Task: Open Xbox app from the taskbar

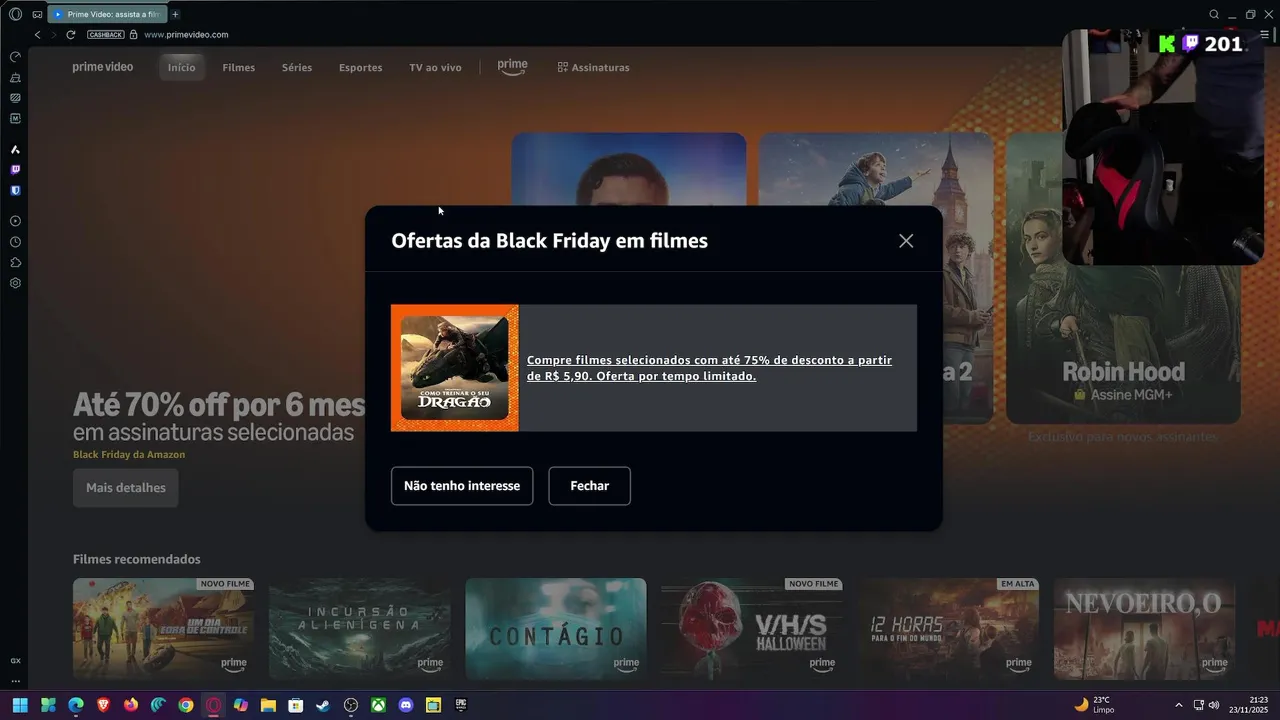Action: (x=378, y=705)
